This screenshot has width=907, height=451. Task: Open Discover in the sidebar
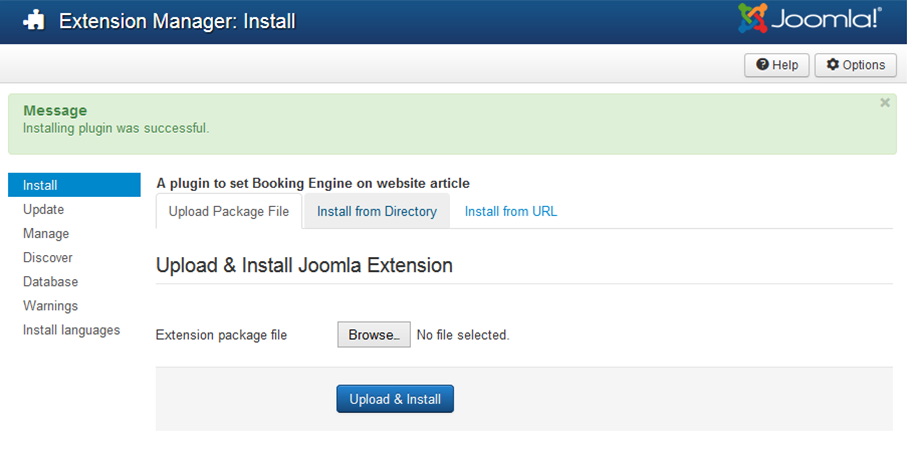[47, 258]
